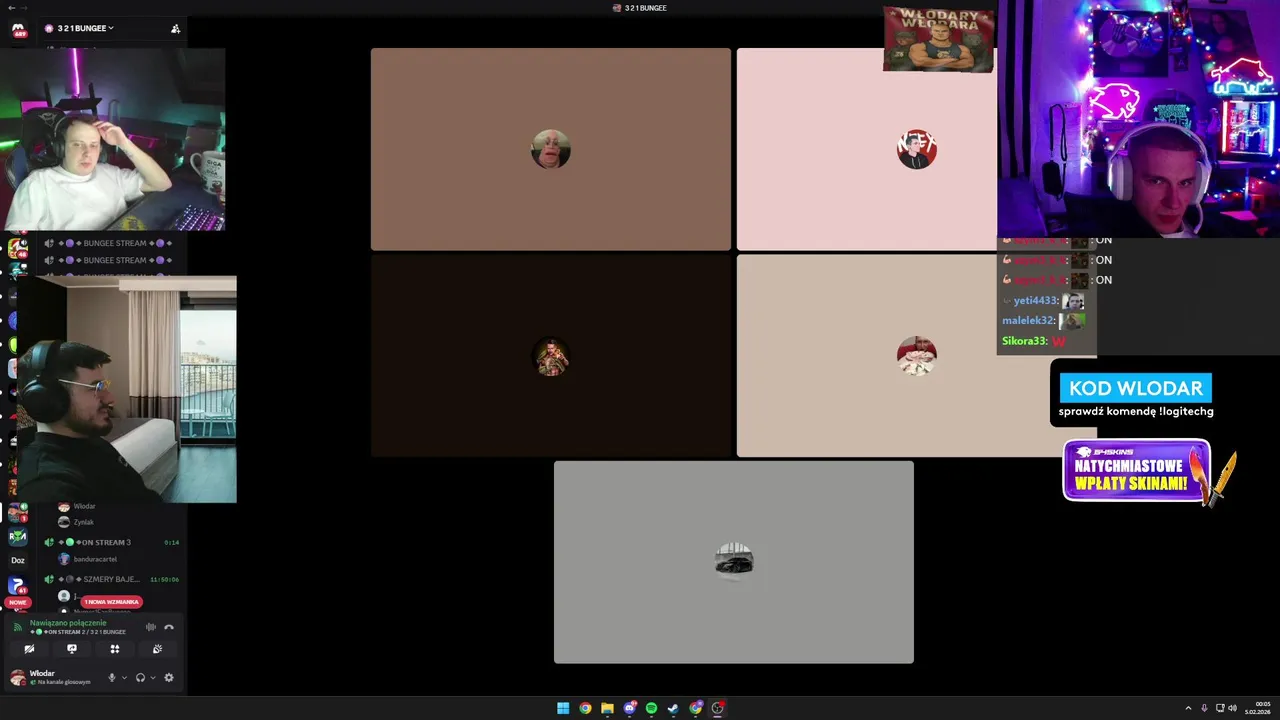This screenshot has height=720, width=1280.
Task: Click the red NOWE server badge
Action: coord(18,603)
